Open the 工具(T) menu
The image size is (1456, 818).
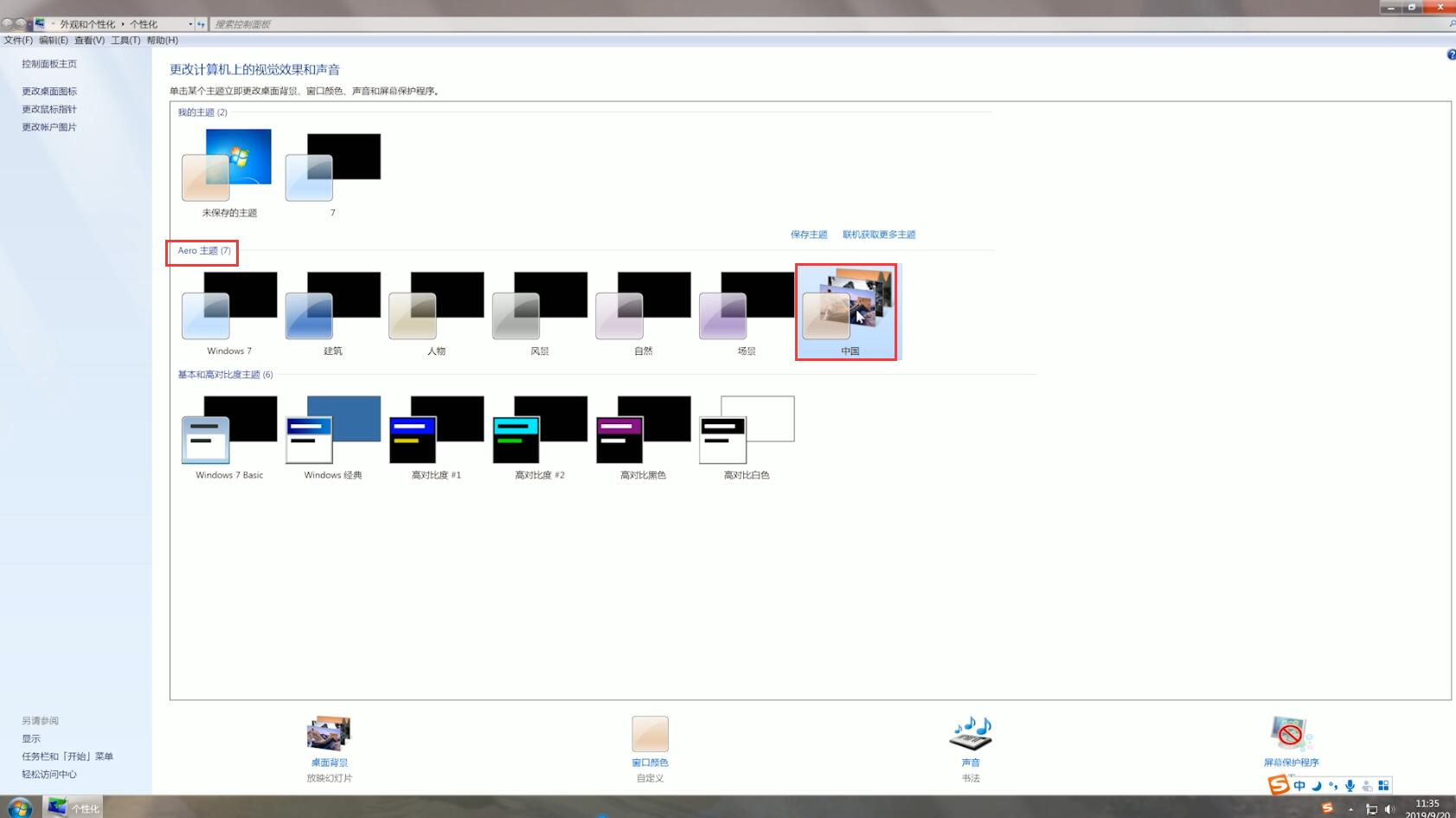point(125,41)
